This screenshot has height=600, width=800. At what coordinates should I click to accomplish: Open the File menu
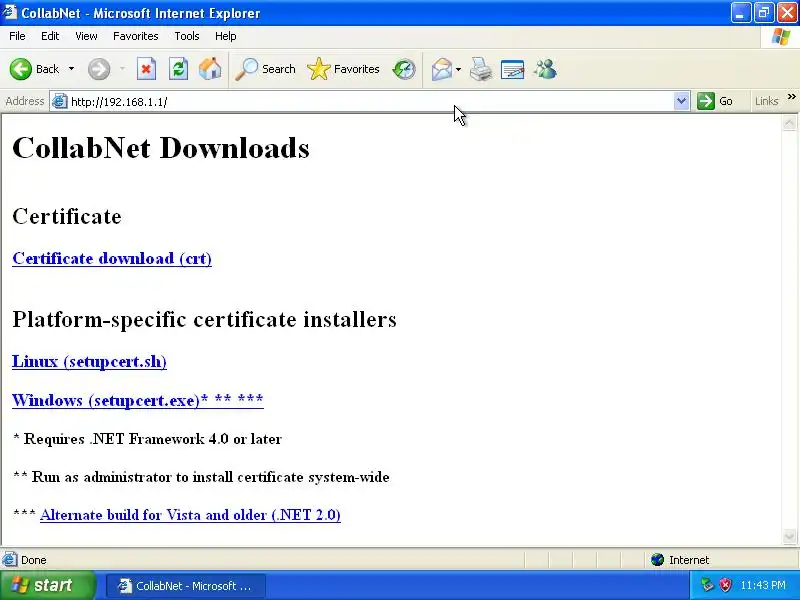click(17, 36)
